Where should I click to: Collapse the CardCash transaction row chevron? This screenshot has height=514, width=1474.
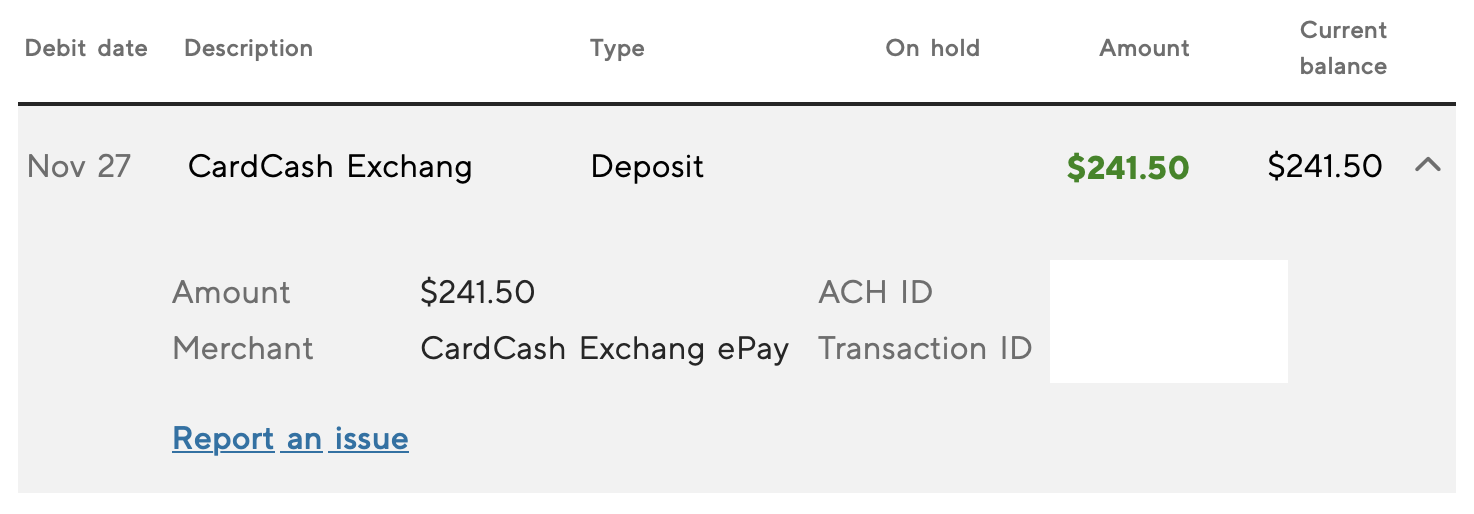coord(1428,165)
